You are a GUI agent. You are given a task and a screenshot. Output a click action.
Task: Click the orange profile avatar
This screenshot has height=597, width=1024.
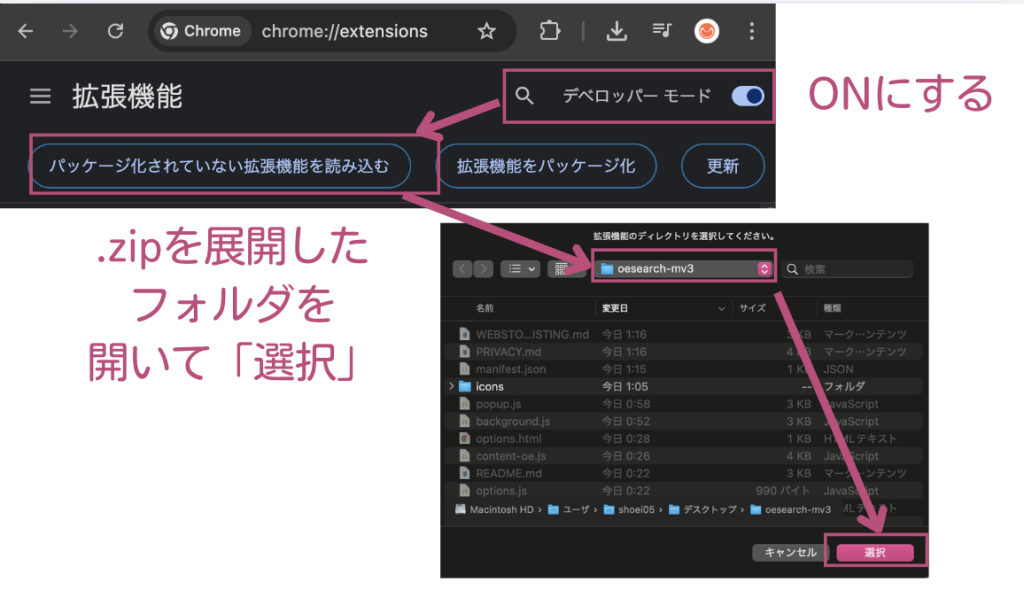click(x=707, y=31)
